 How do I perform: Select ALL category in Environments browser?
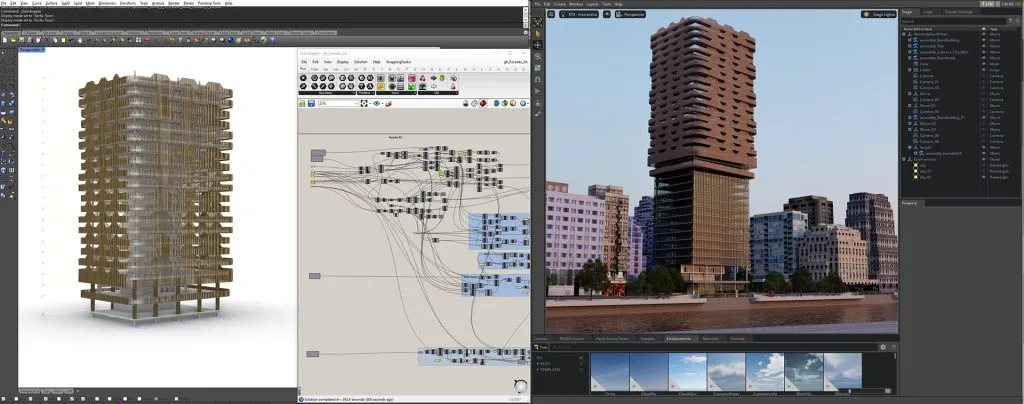coord(539,357)
